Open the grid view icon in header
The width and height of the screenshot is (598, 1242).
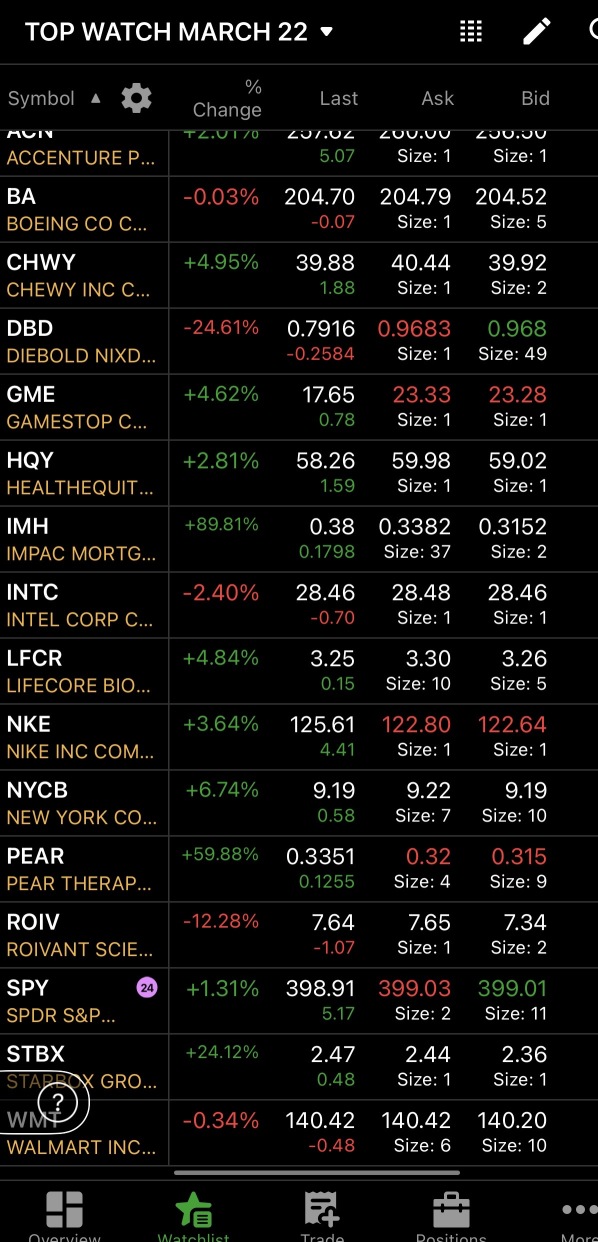coord(471,31)
